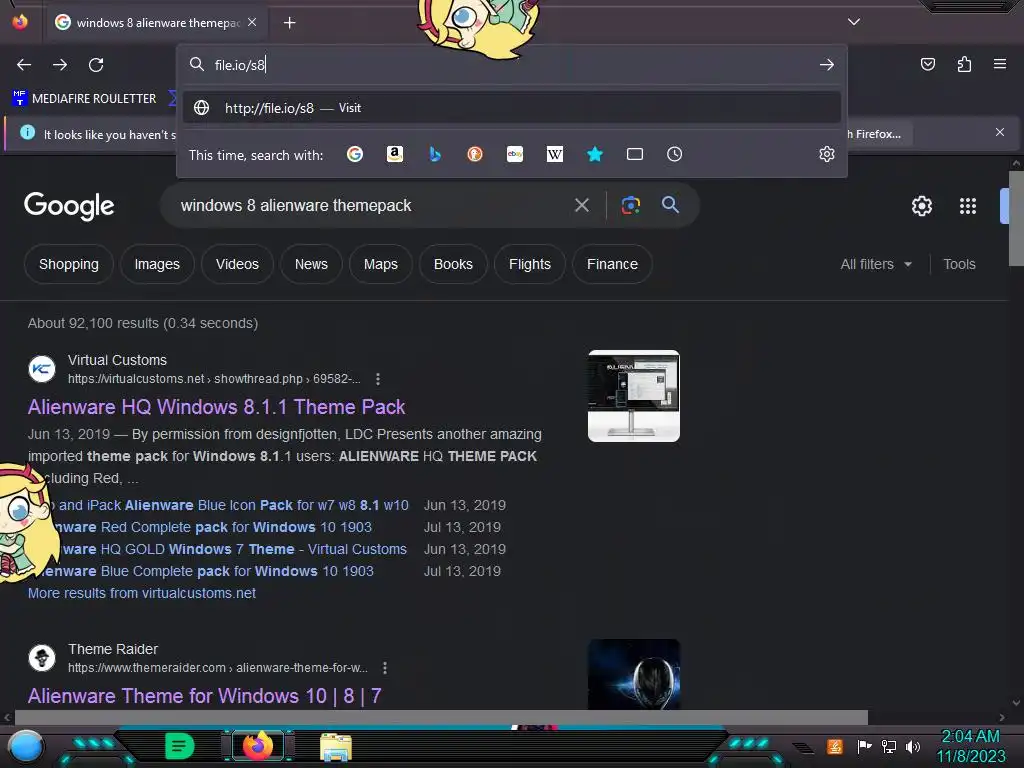The height and width of the screenshot is (768, 1024).
Task: Switch to the Videos results tab
Action: [237, 264]
